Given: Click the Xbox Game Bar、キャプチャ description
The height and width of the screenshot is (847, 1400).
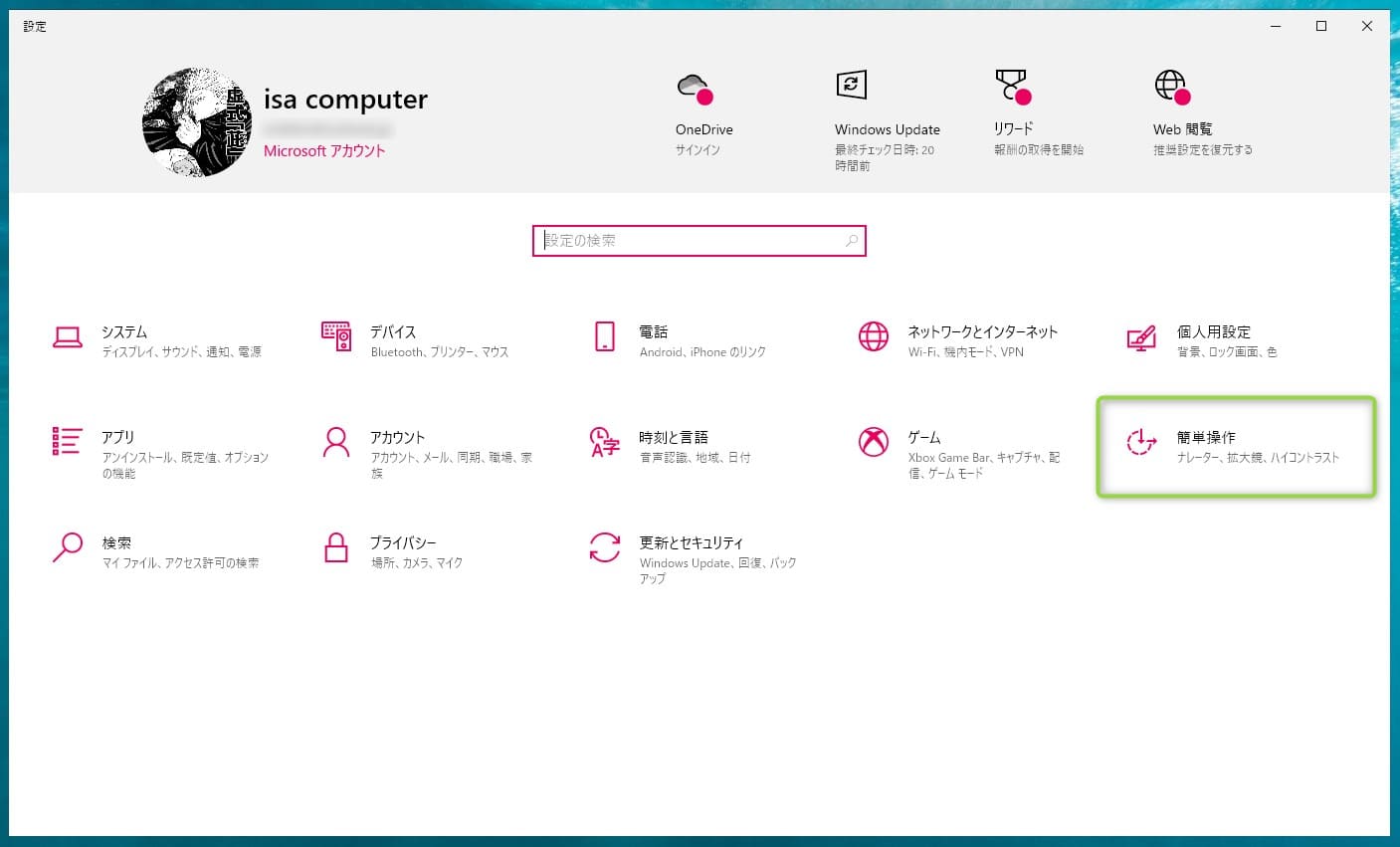Looking at the screenshot, I should pyautogui.click(x=984, y=466).
